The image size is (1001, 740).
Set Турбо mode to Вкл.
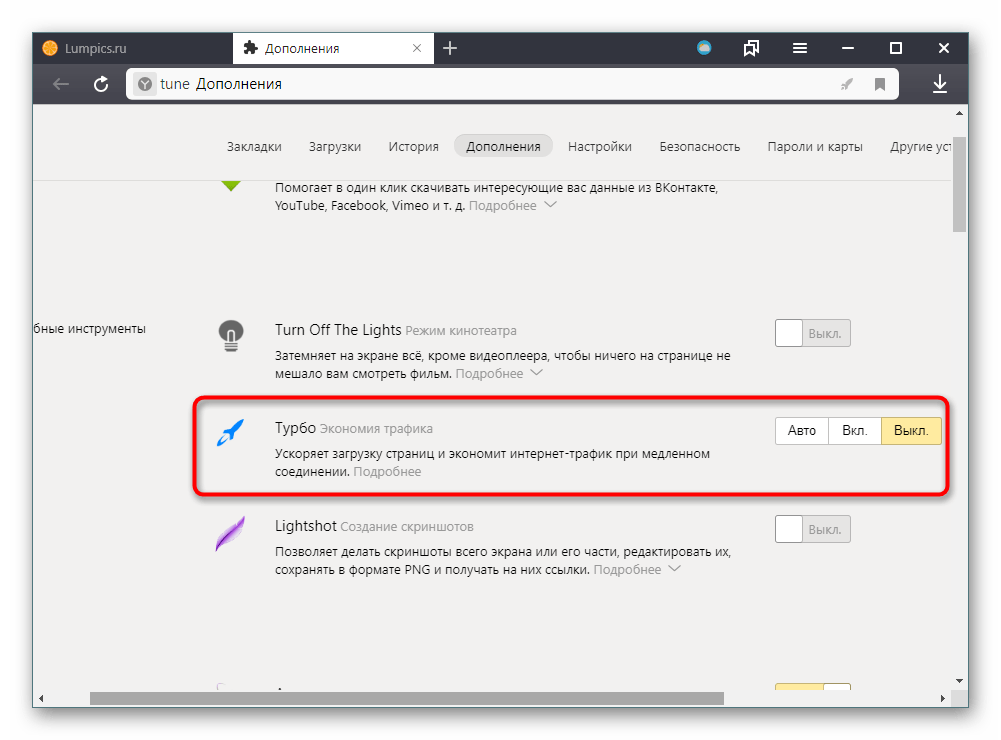[x=855, y=431]
